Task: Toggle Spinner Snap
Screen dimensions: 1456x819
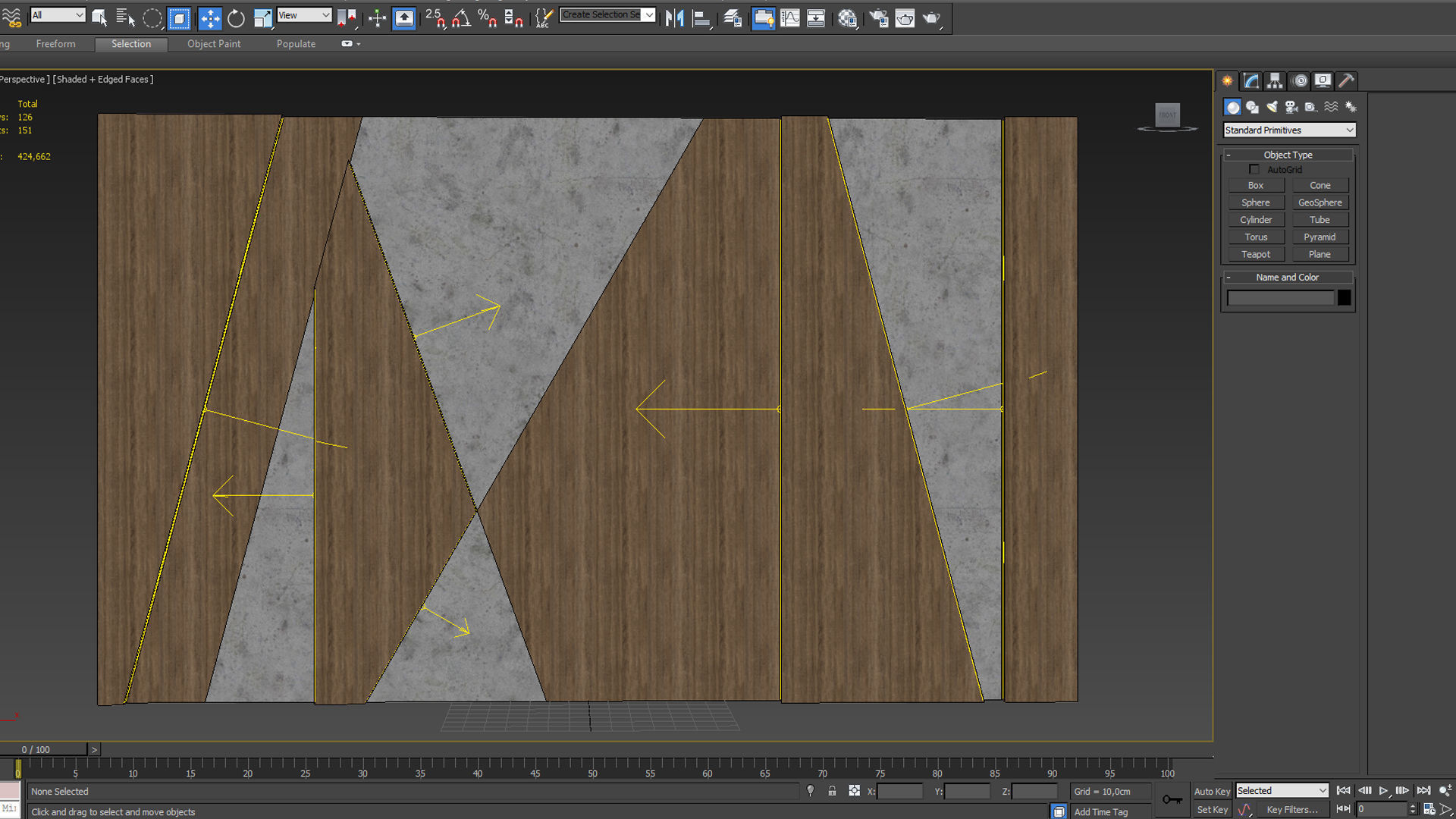Action: (513, 17)
